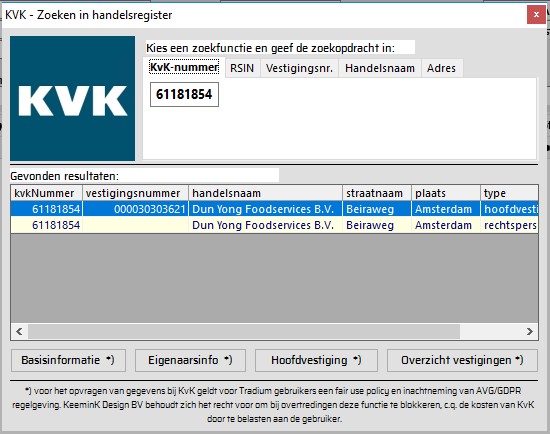Click the horizontal scrollbar right arrow
Viewport: 550px width, 434px height.
(530, 332)
